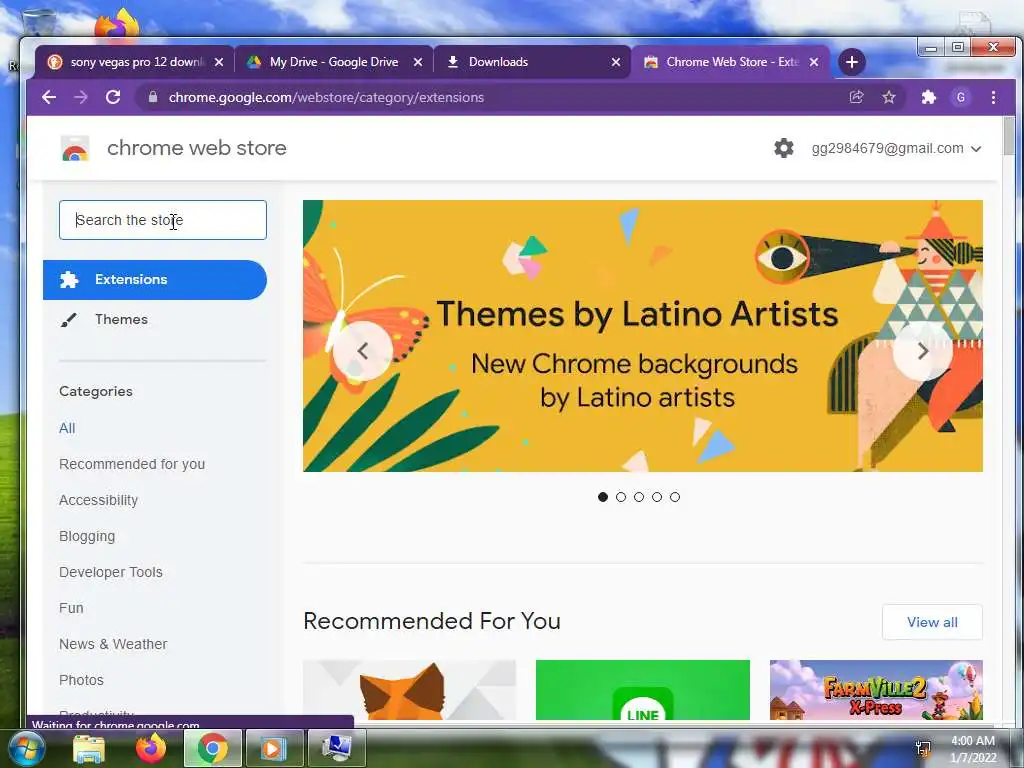Open the FarmVille 2 X-Press card
1024x768 pixels.
click(876, 690)
